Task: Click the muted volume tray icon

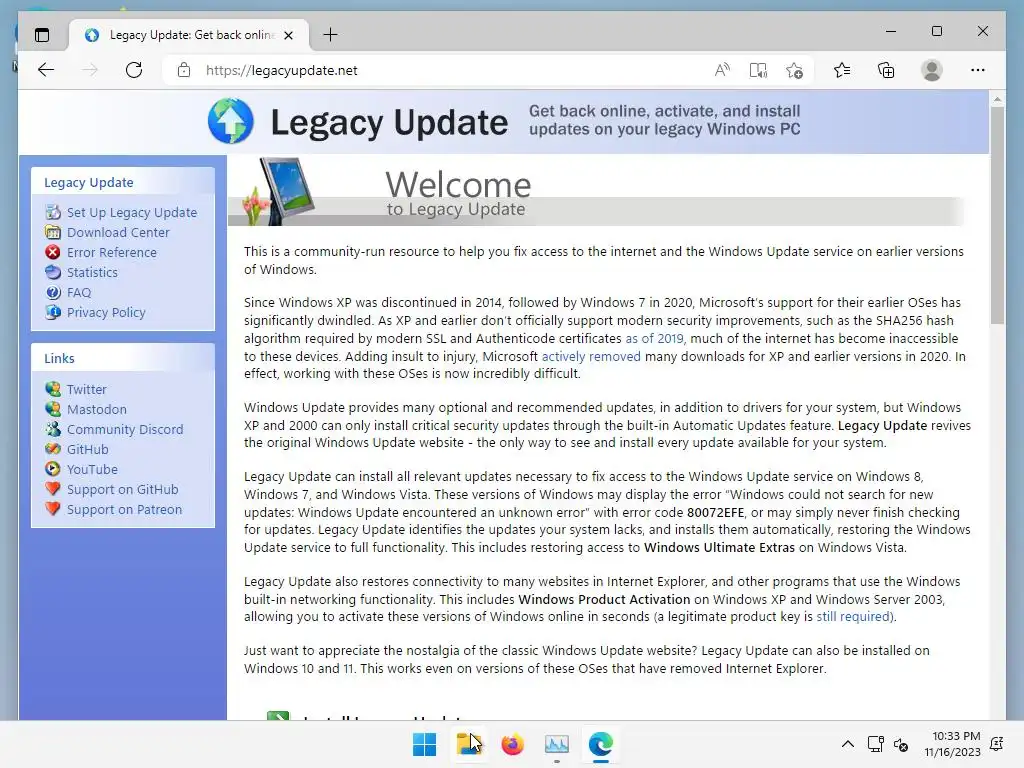Action: click(x=901, y=744)
